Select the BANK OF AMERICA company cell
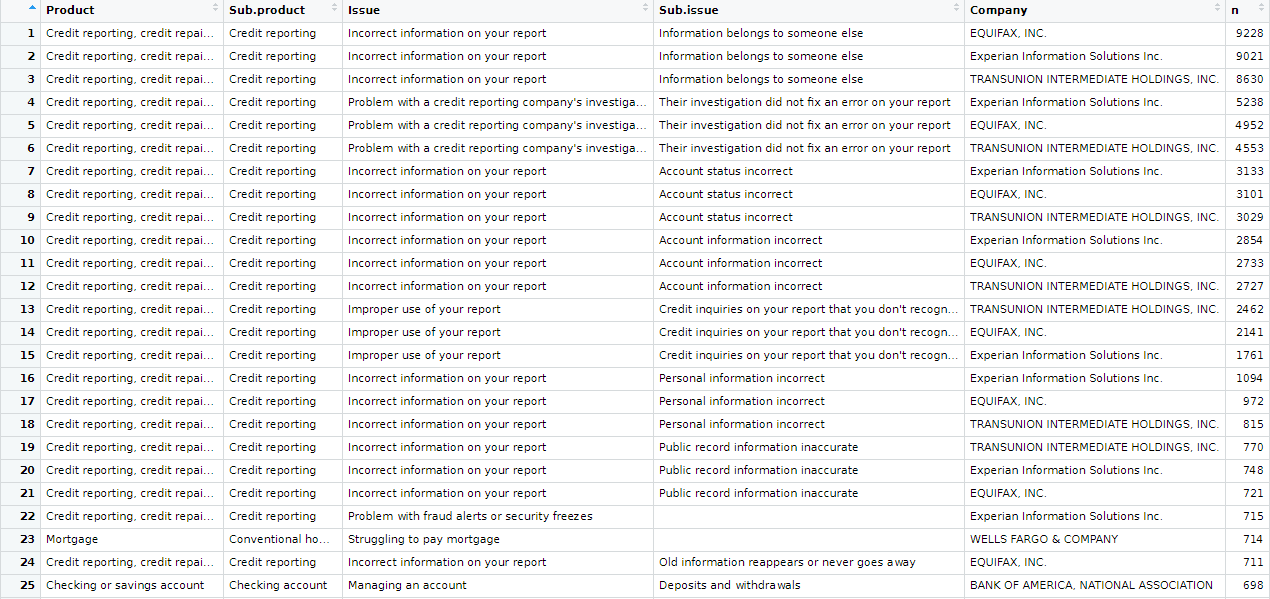Screen dimensions: 1270x599 [x=1091, y=585]
